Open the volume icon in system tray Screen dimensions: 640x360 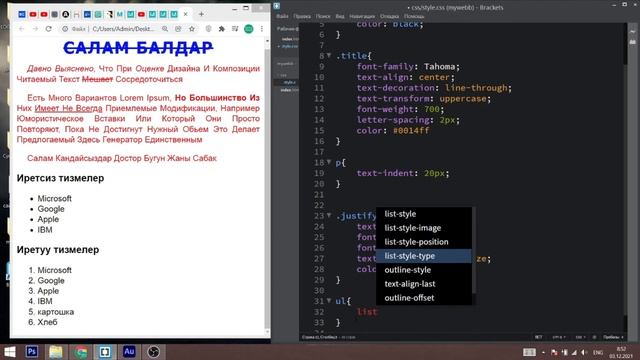click(584, 352)
